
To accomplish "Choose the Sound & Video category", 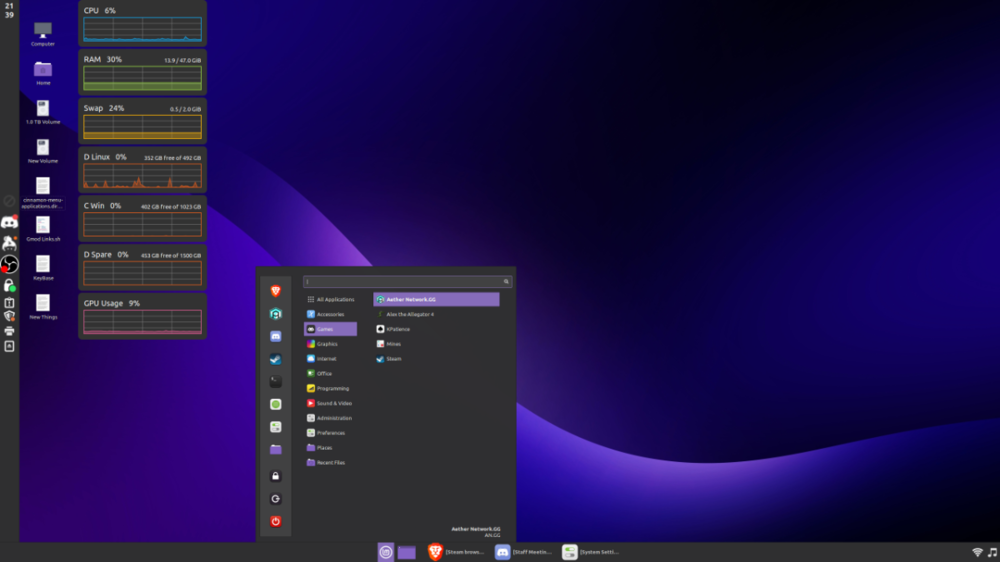I will 333,403.
